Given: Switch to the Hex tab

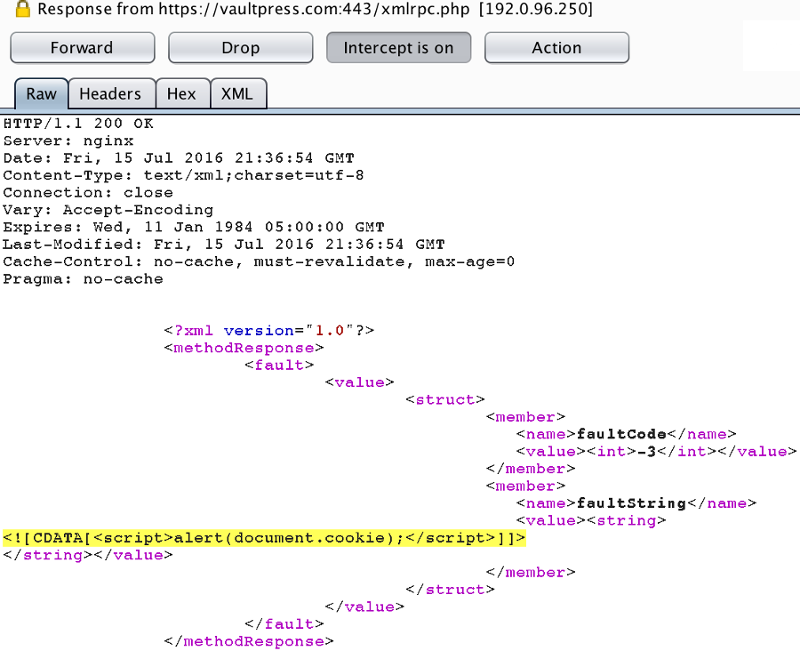Looking at the screenshot, I should pyautogui.click(x=182, y=94).
